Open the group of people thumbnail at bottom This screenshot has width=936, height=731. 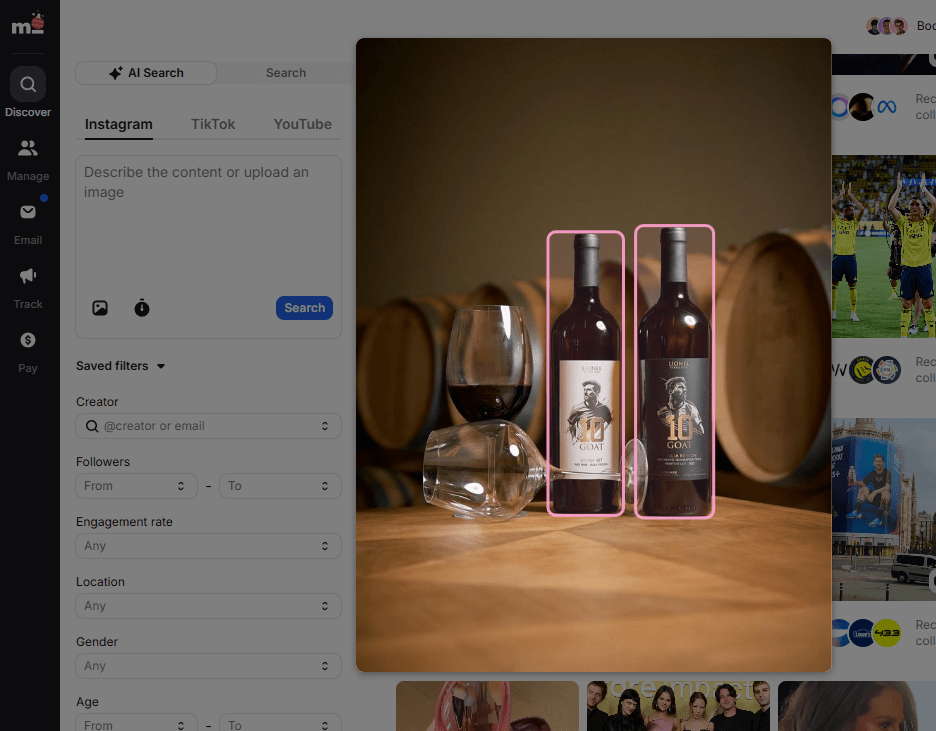[x=678, y=706]
